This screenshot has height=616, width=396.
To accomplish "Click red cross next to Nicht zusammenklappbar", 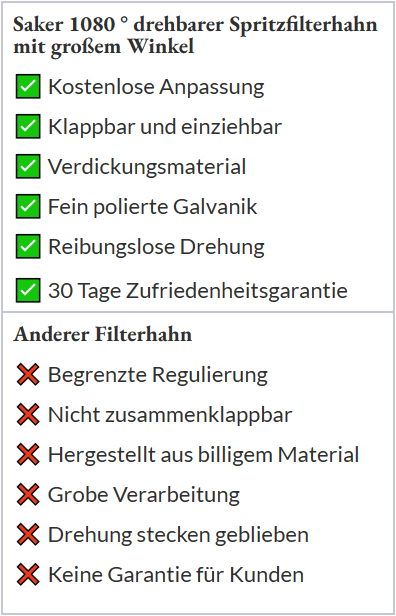I will pos(28,415).
